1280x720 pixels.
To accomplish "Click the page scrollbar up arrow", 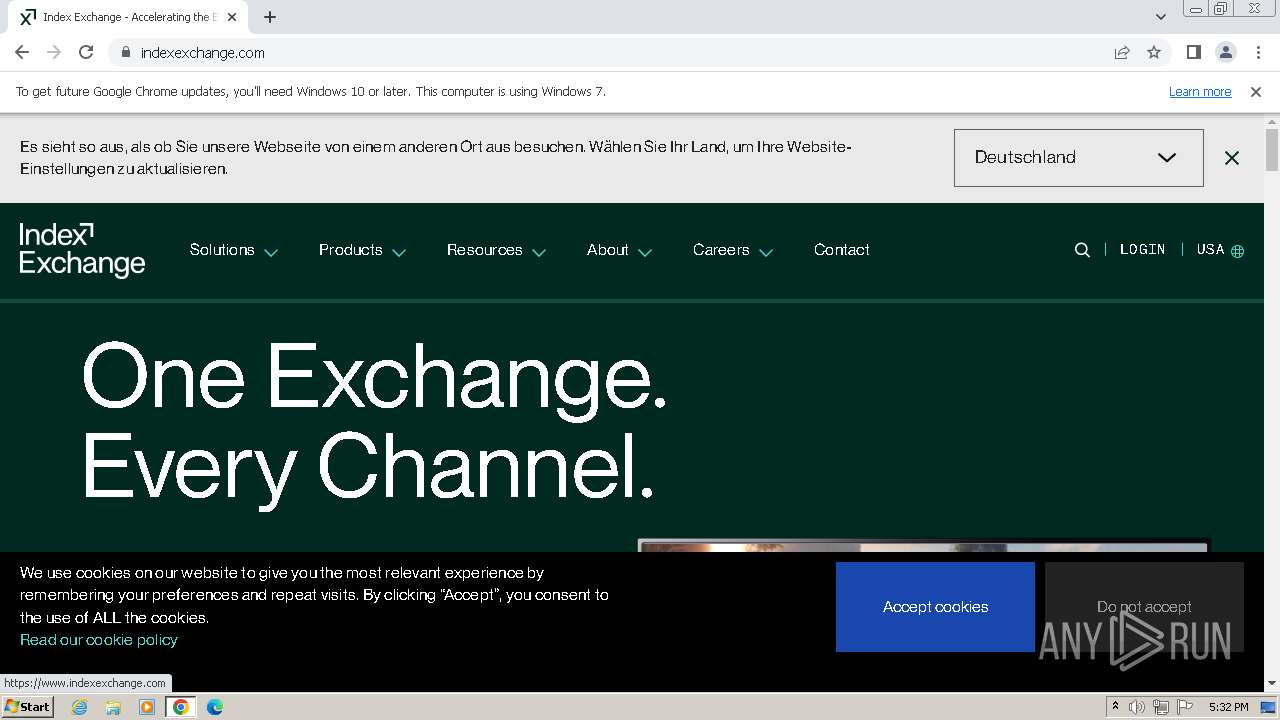I will point(1272,122).
